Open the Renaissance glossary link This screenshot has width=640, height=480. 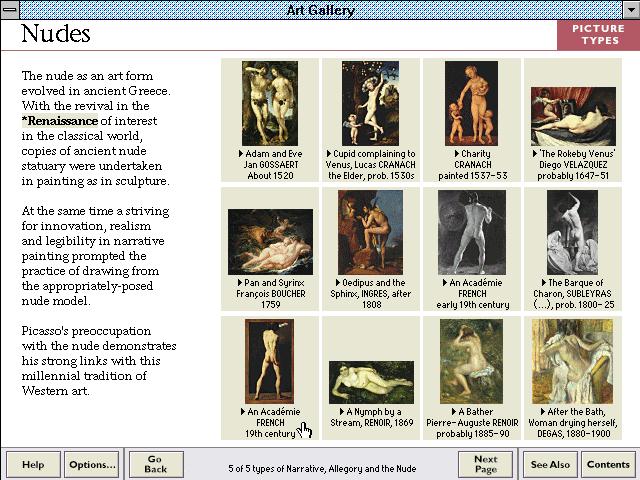(x=60, y=121)
